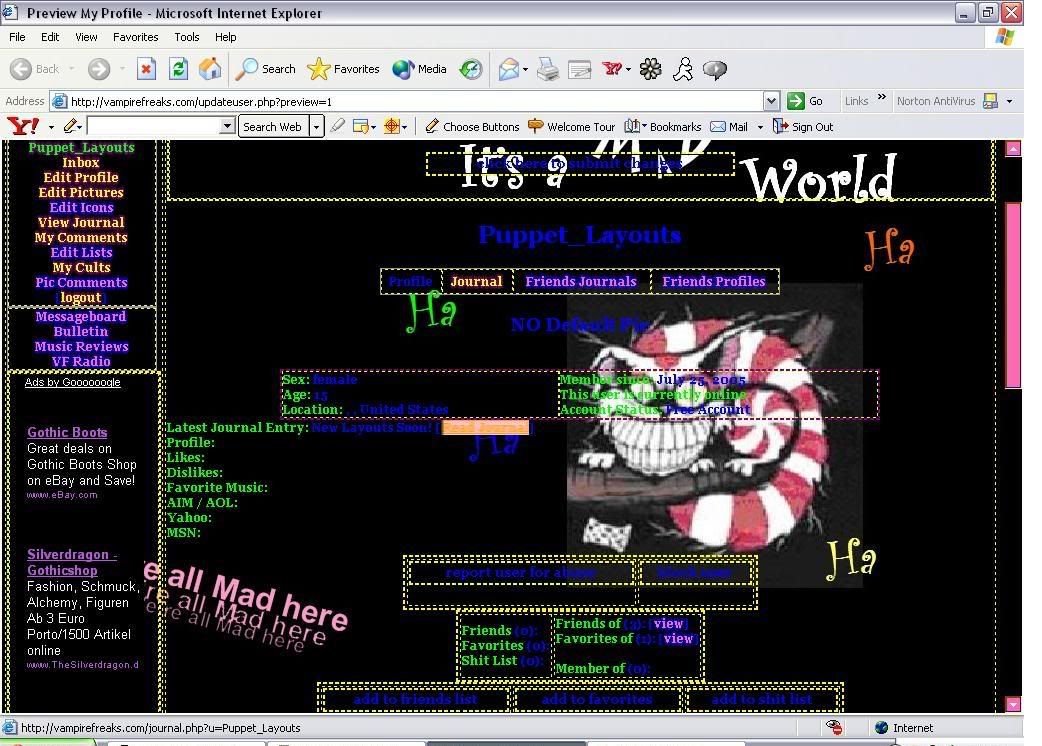Expand the Links toolbar chevron
The image size is (1042, 746).
(881, 97)
